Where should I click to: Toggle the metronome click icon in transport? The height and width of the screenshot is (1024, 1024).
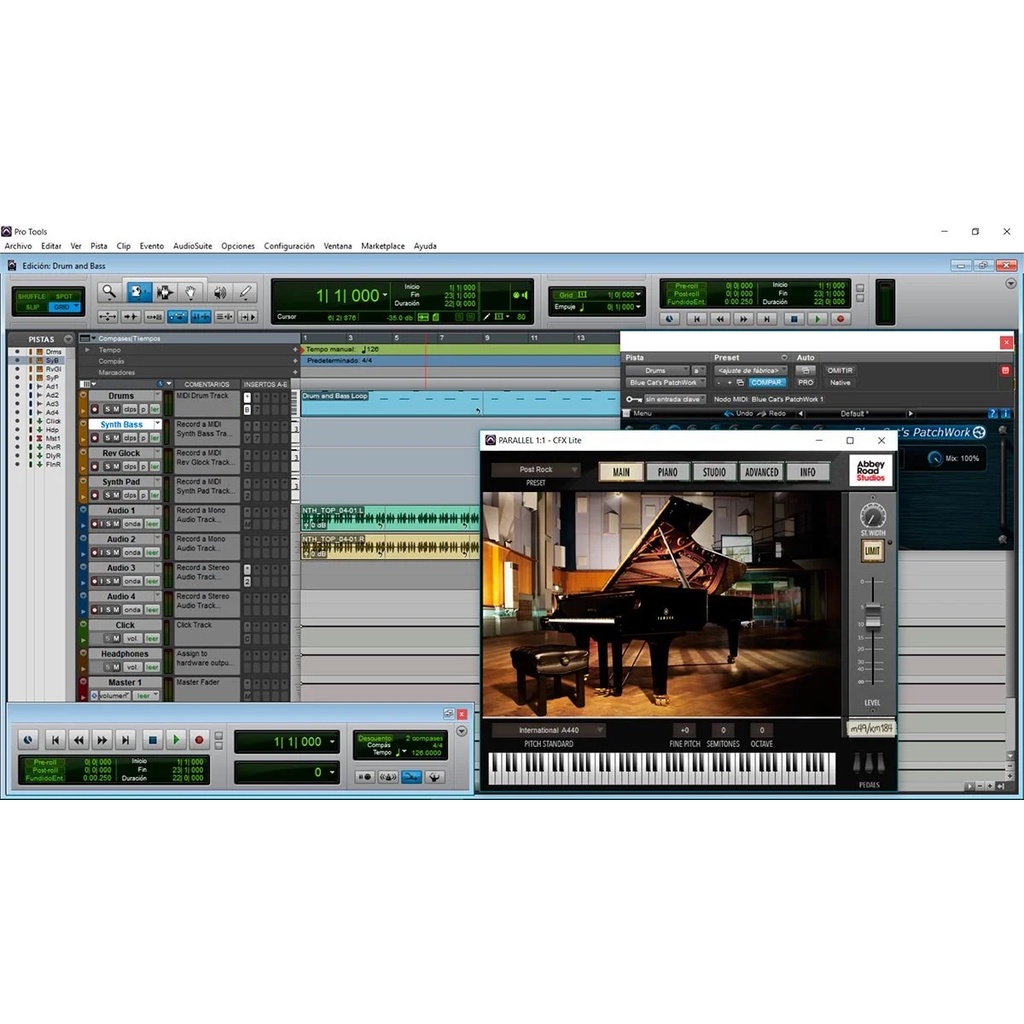(388, 776)
